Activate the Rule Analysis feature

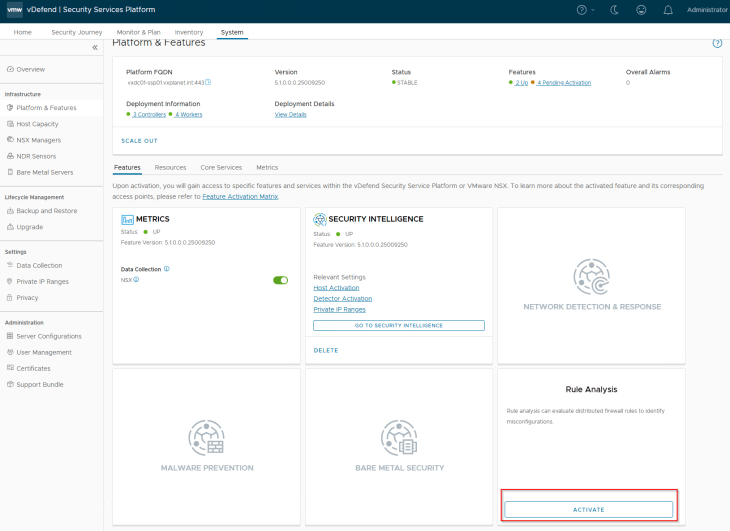pyautogui.click(x=588, y=509)
